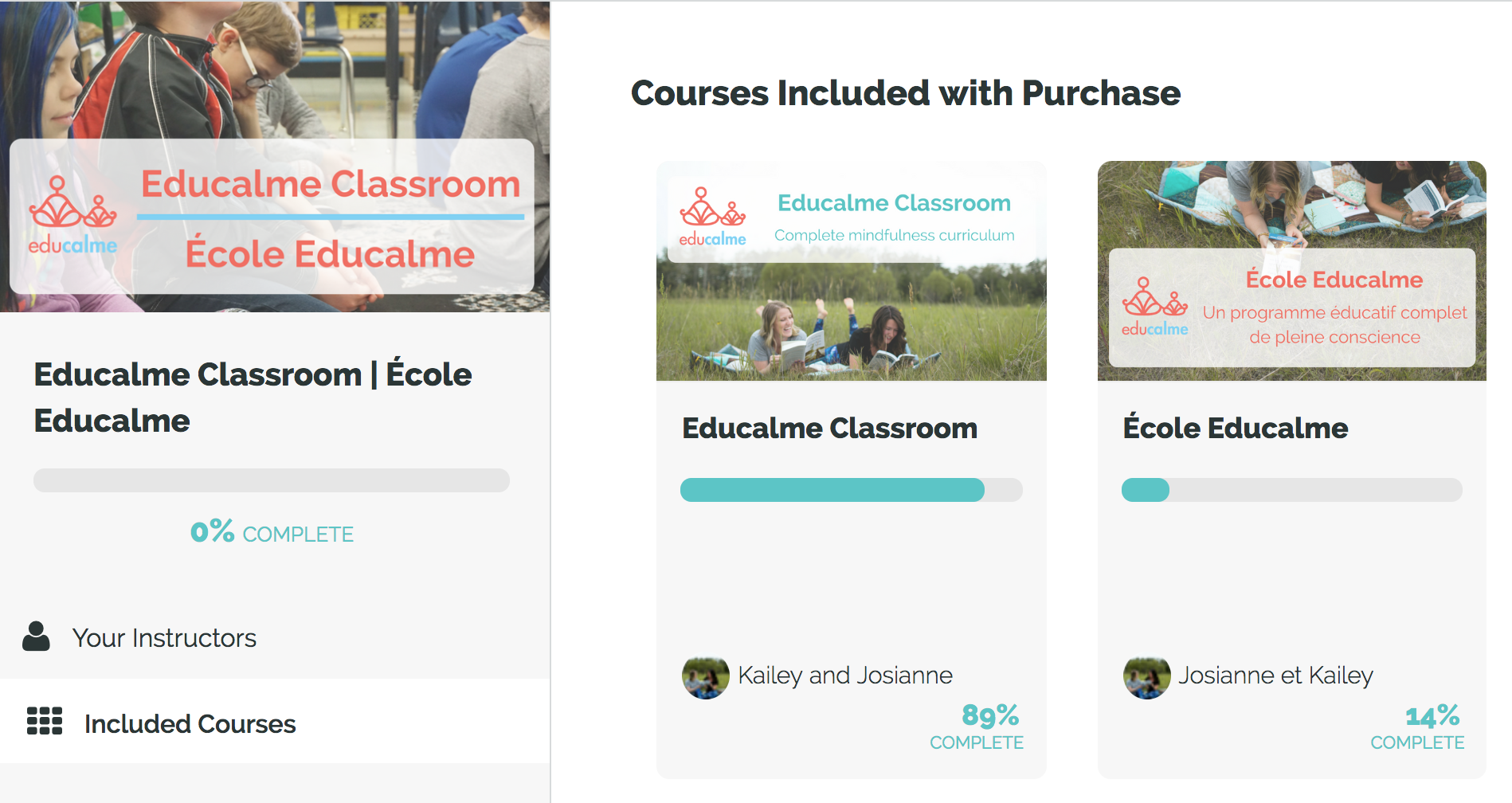Click the grid icon beside Included Courses
Image resolution: width=1512 pixels, height=803 pixels.
45,720
